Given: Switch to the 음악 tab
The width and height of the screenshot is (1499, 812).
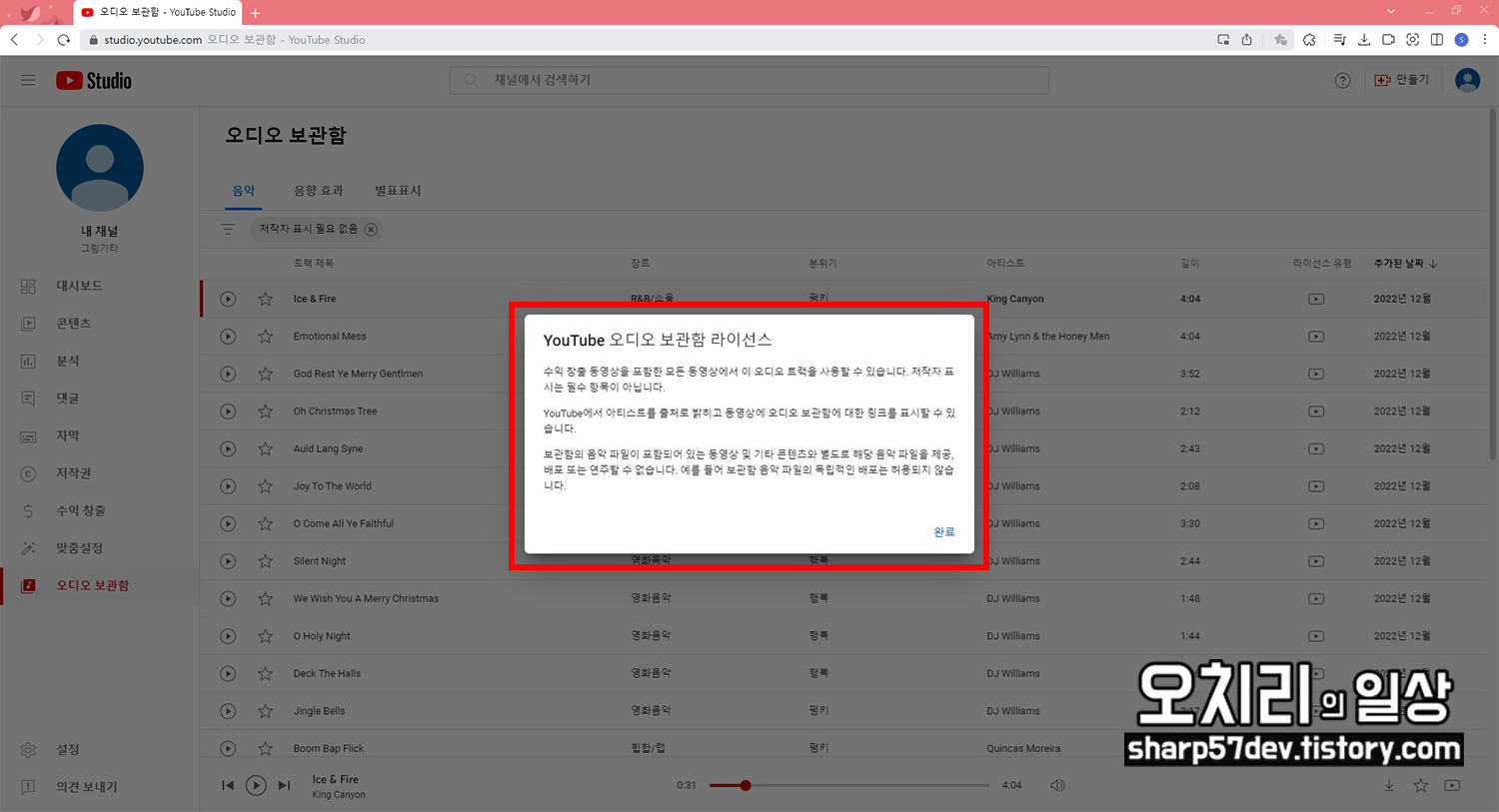Looking at the screenshot, I should click(244, 191).
